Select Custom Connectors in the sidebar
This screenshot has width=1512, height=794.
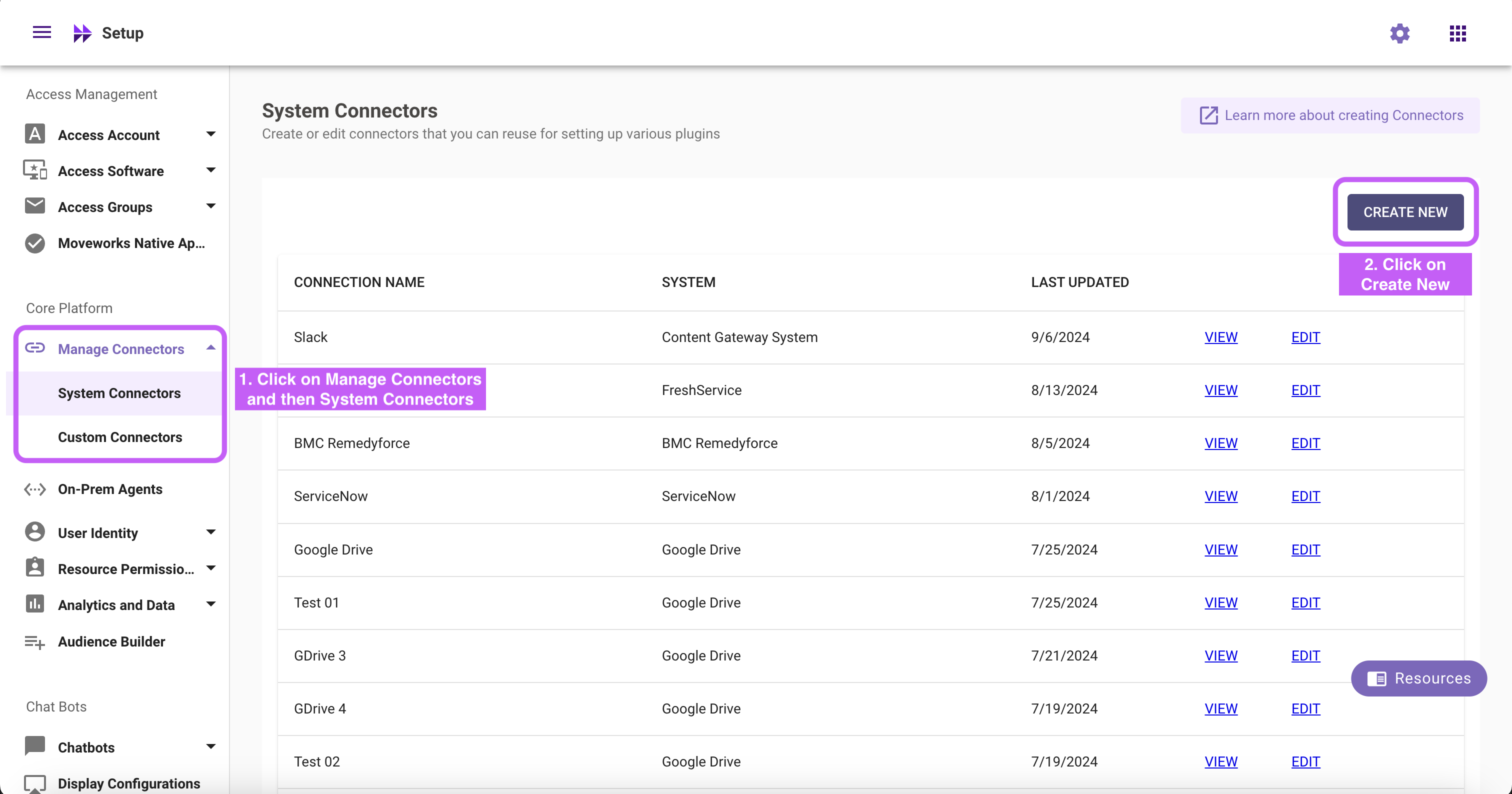pyautogui.click(x=119, y=437)
